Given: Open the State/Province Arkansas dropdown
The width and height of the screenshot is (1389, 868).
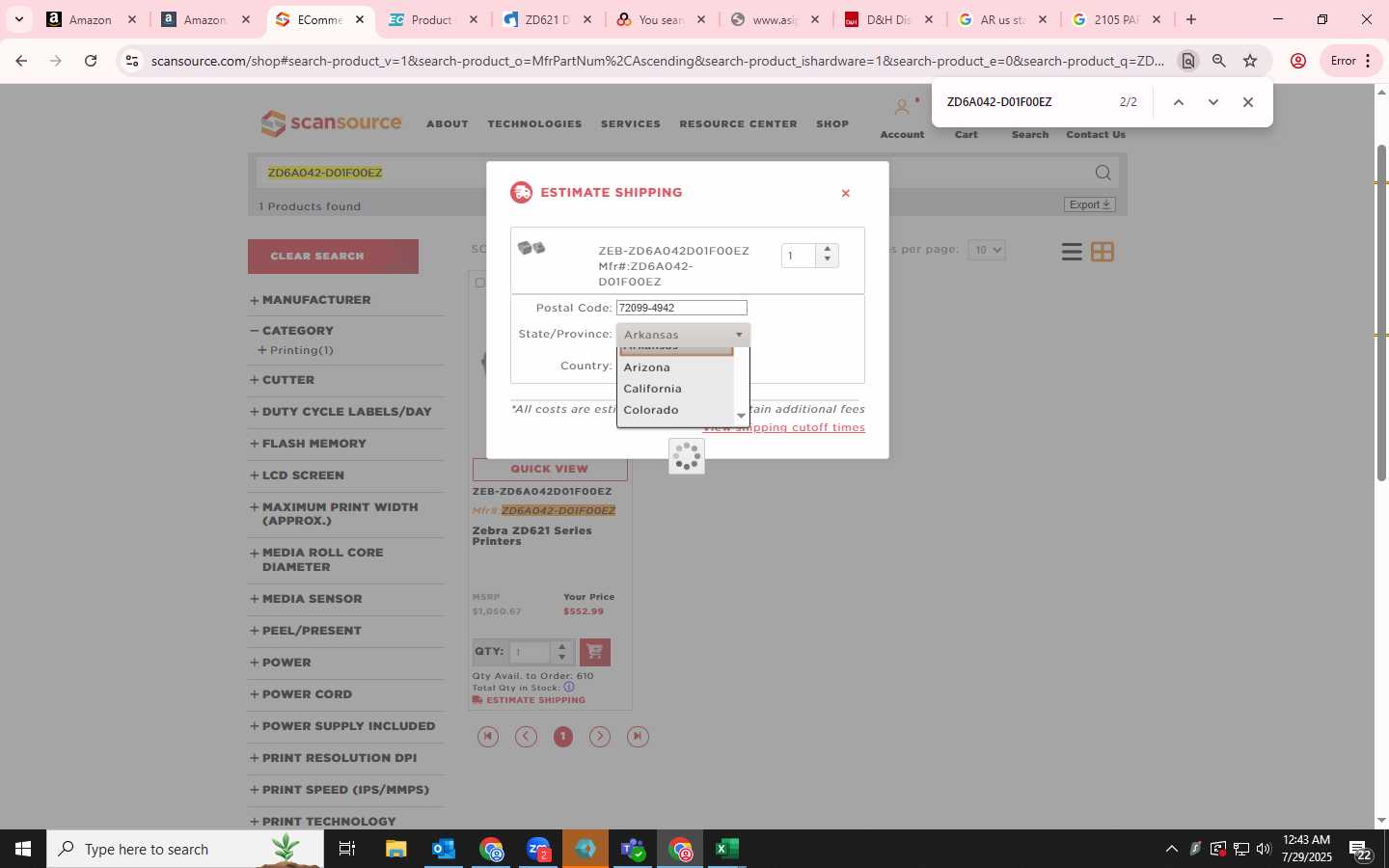Looking at the screenshot, I should coord(683,335).
